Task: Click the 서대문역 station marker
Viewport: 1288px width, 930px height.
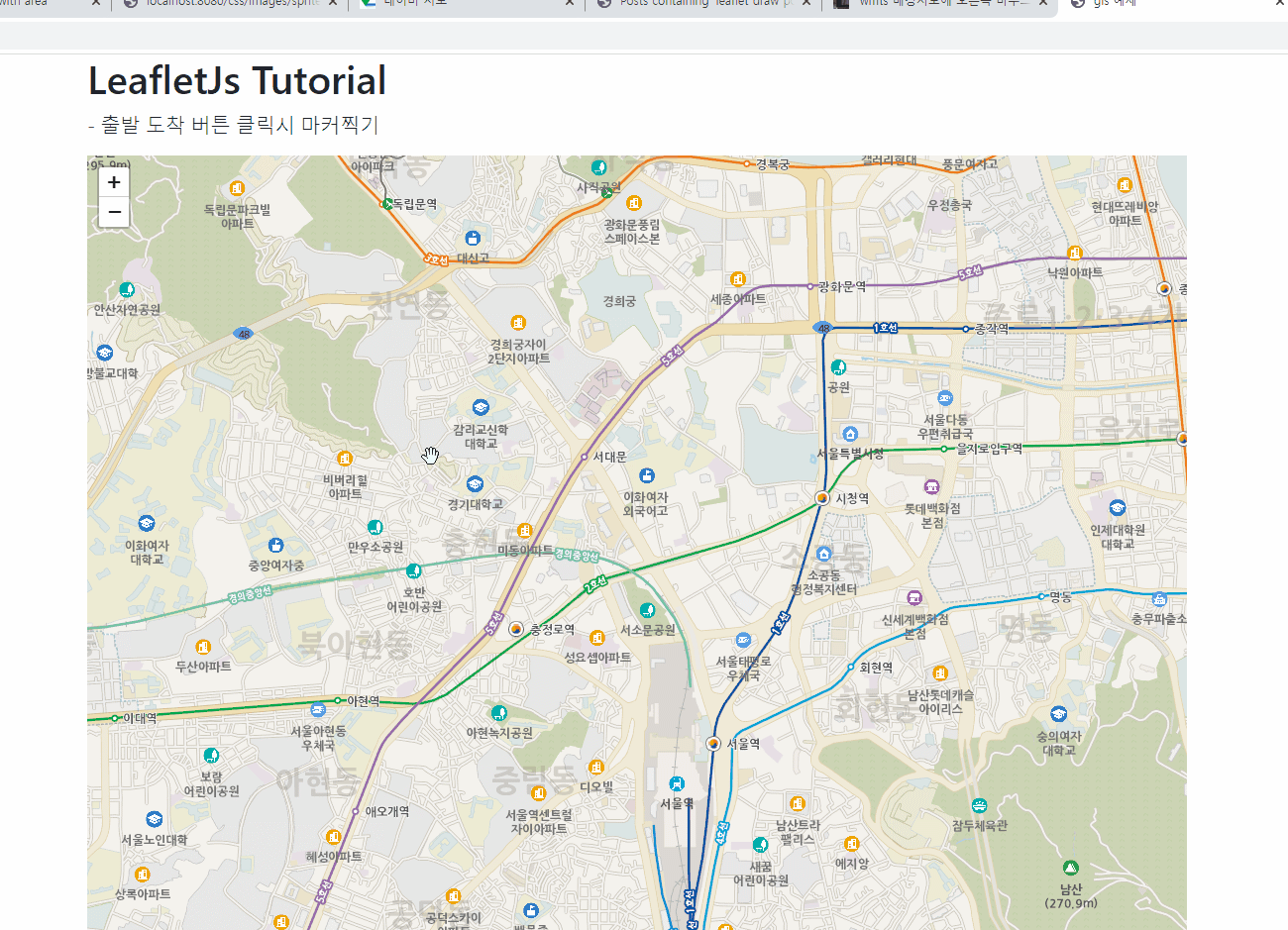Action: 585,457
